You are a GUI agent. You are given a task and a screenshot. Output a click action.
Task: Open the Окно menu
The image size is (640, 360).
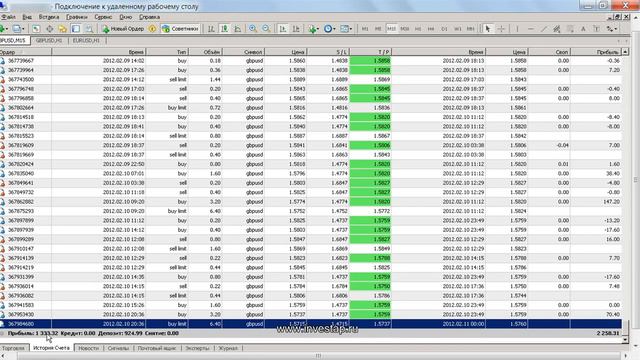pos(126,17)
